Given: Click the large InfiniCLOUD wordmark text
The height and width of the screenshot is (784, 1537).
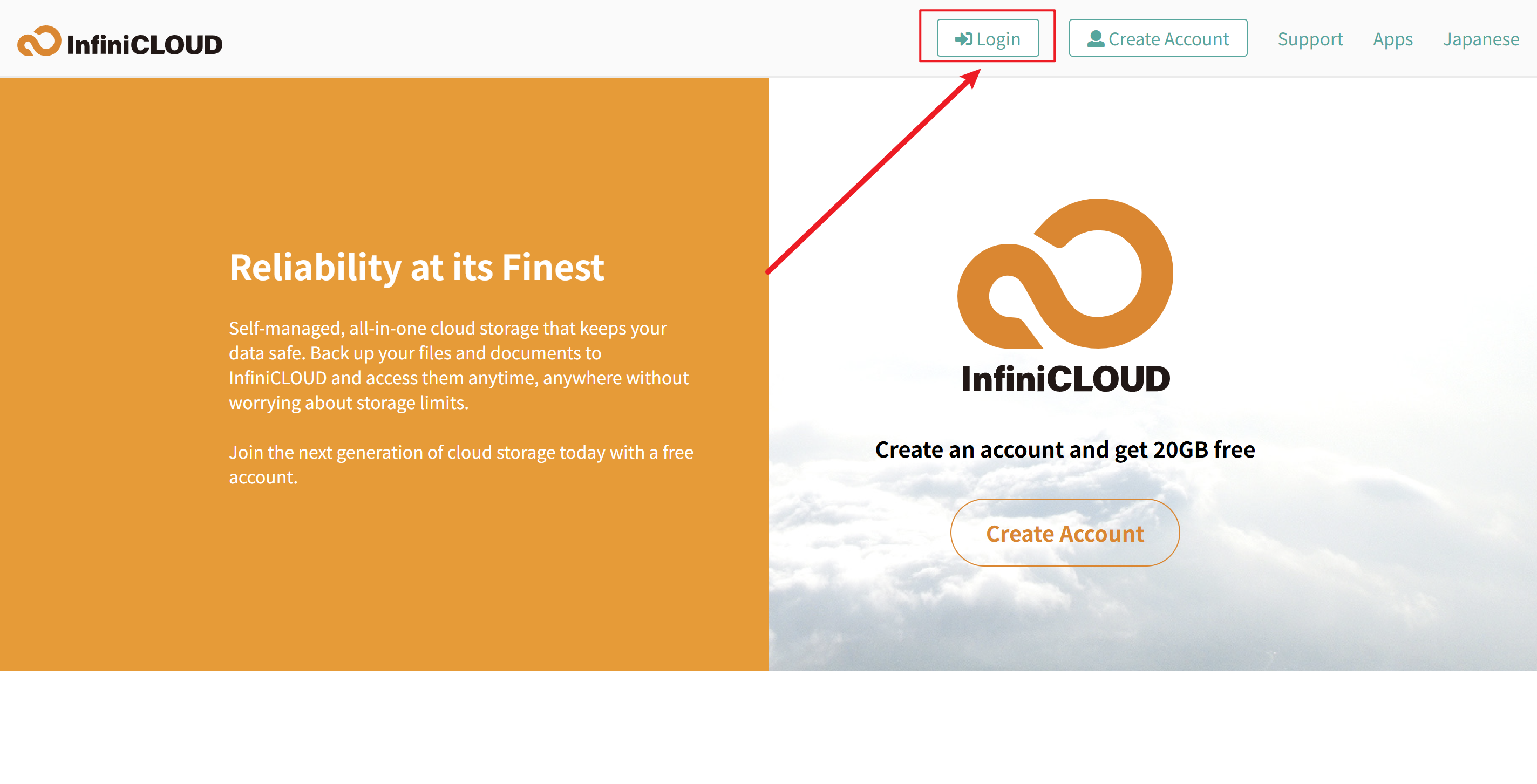Looking at the screenshot, I should pyautogui.click(x=1066, y=378).
